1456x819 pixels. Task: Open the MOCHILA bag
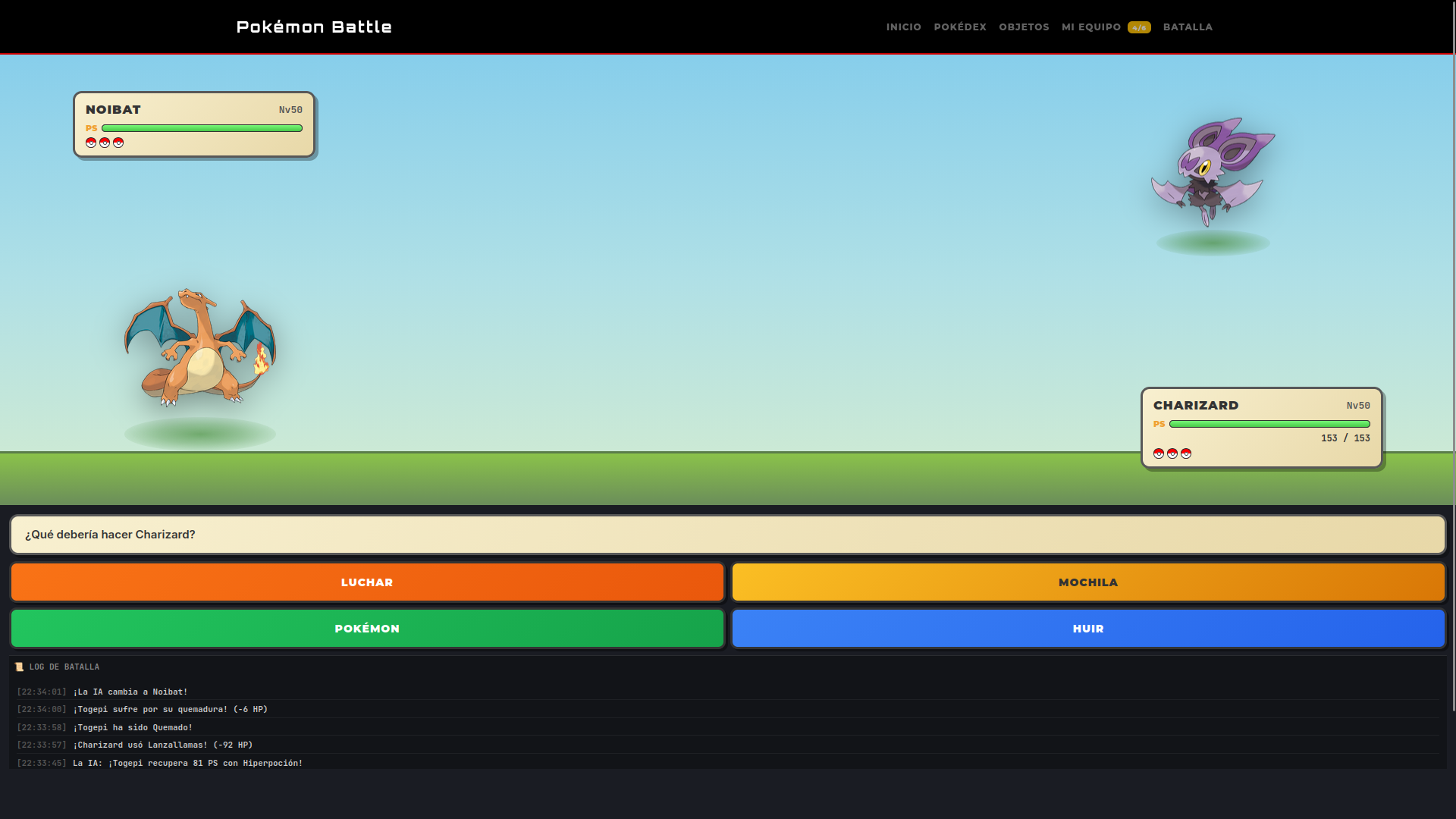coord(1088,582)
